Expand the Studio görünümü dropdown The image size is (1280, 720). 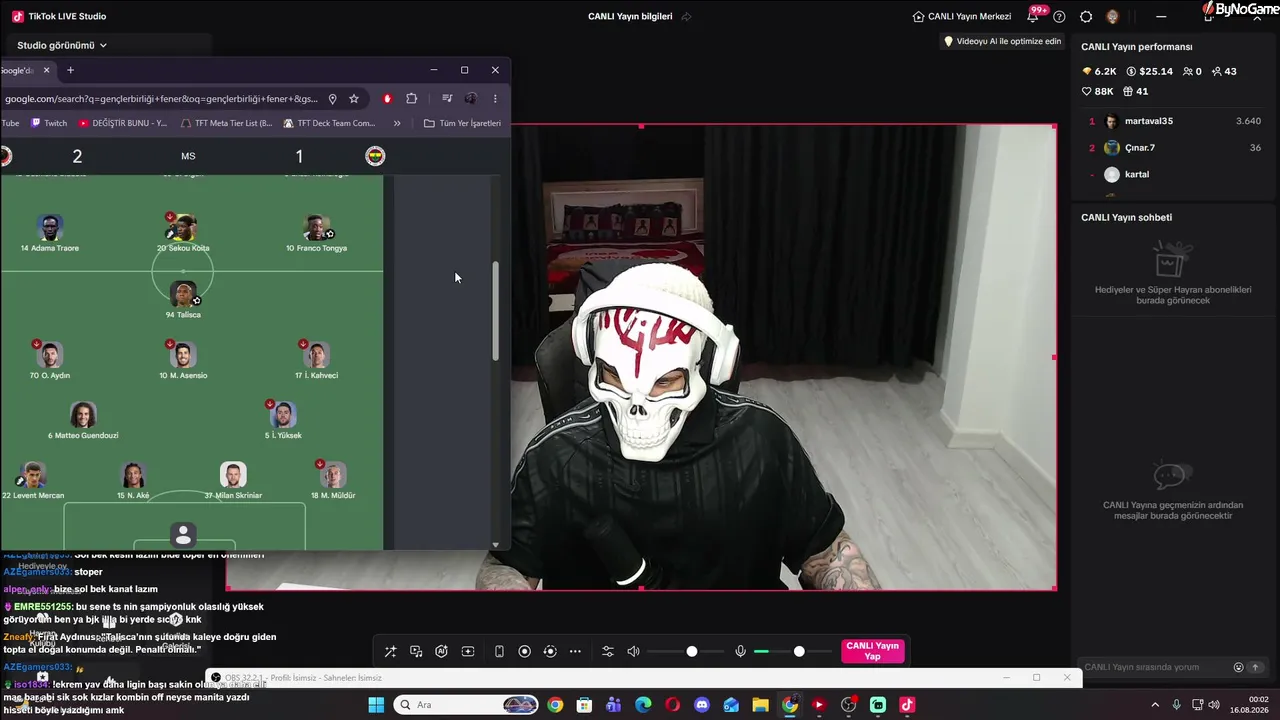[x=62, y=45]
